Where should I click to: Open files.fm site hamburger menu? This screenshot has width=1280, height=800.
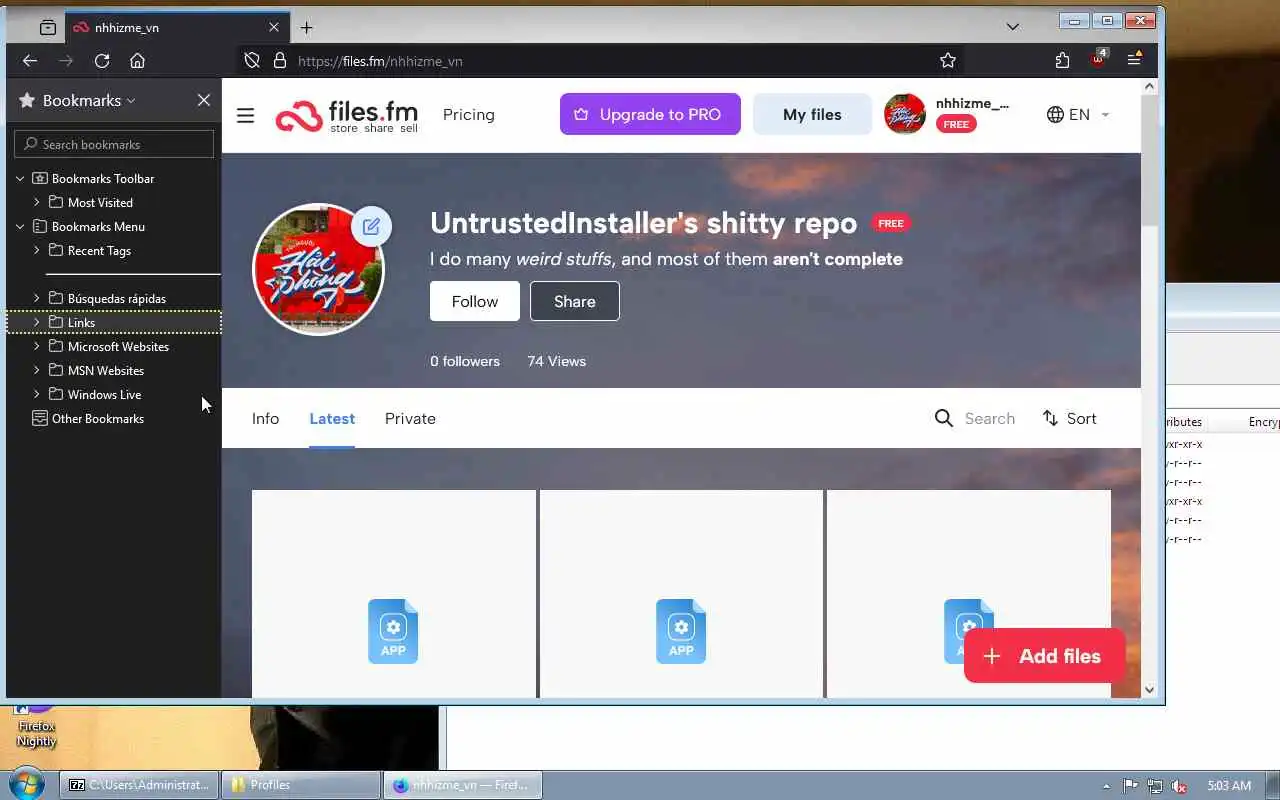(245, 115)
